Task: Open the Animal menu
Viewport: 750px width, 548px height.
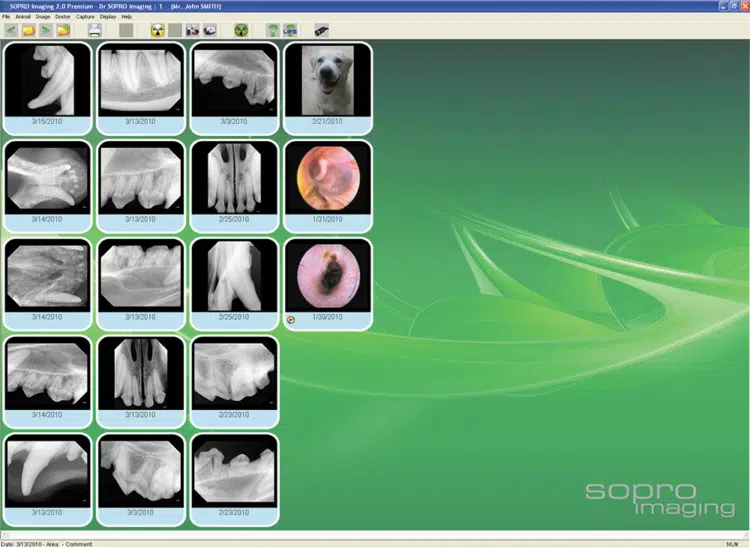Action: (x=21, y=17)
